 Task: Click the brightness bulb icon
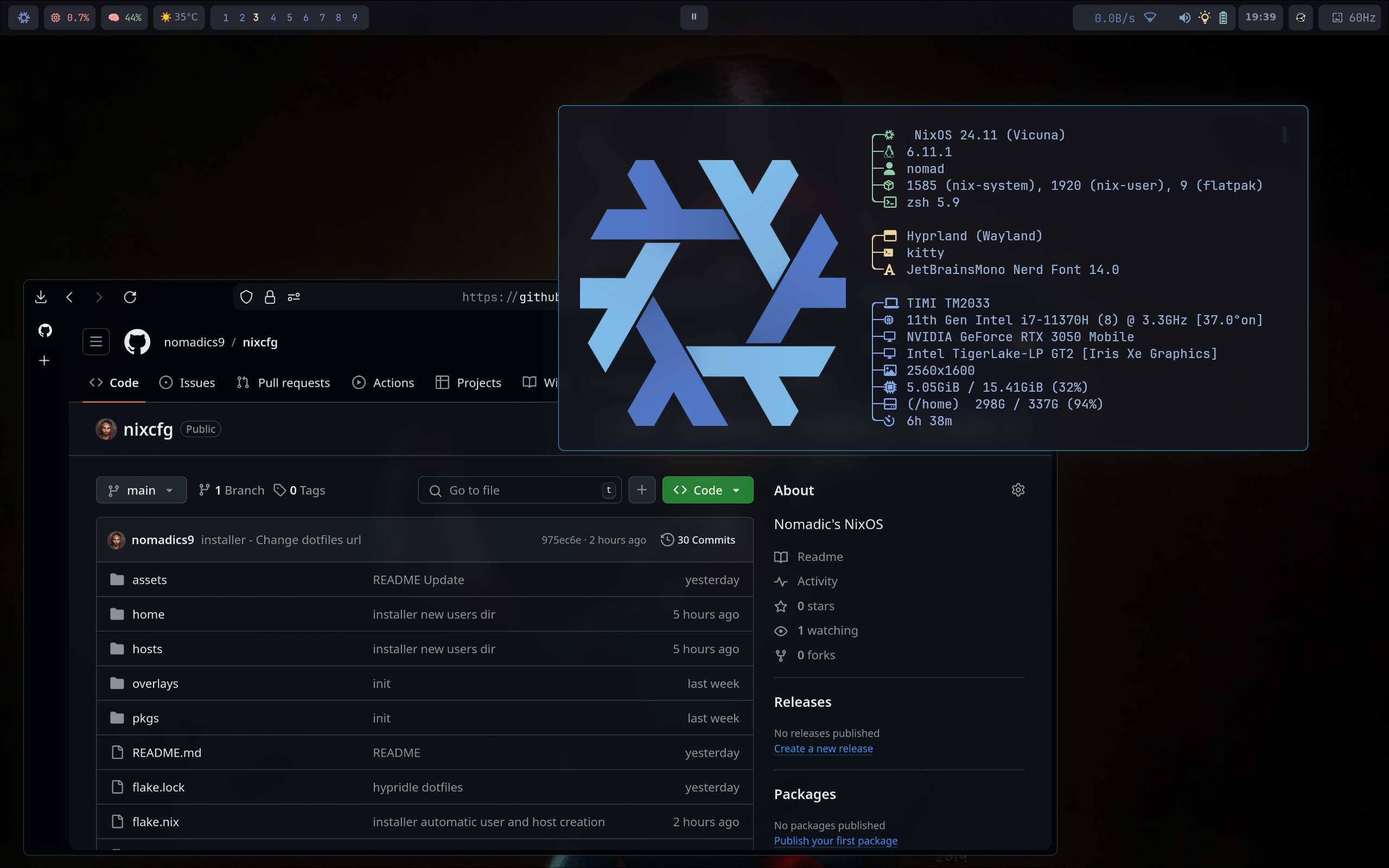(1205, 18)
